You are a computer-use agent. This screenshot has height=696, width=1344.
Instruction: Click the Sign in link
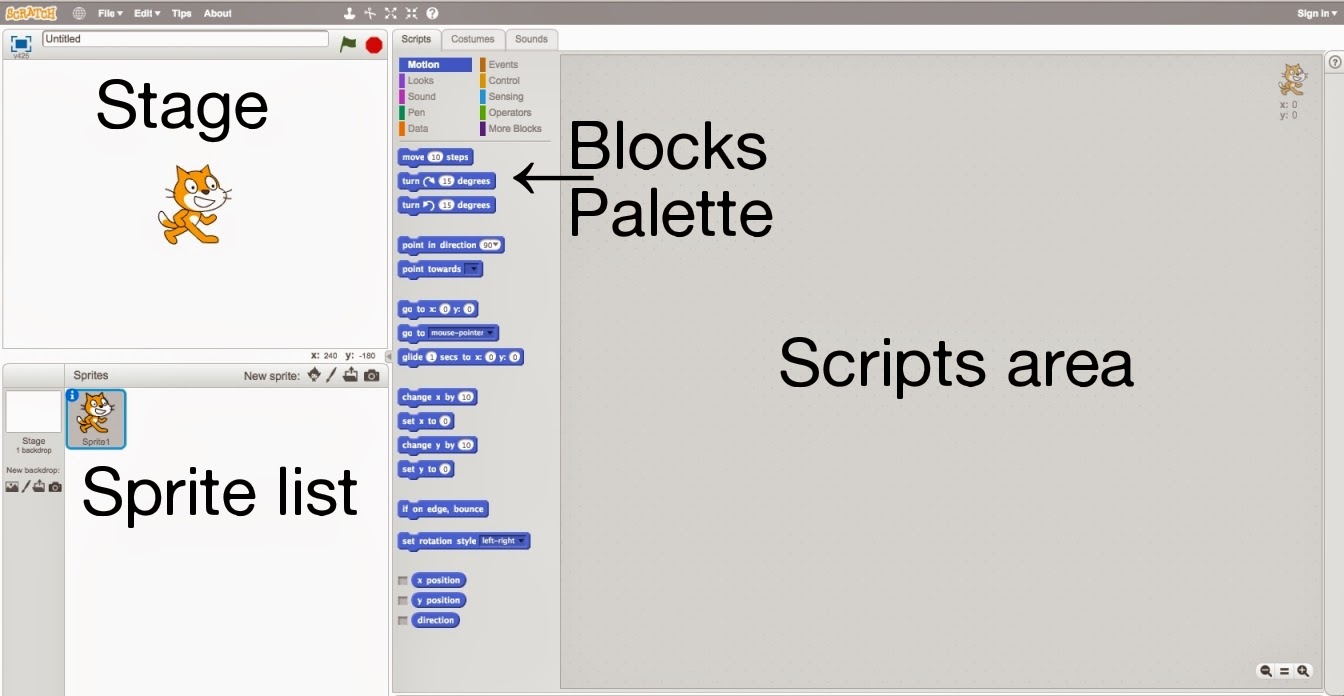point(1314,13)
